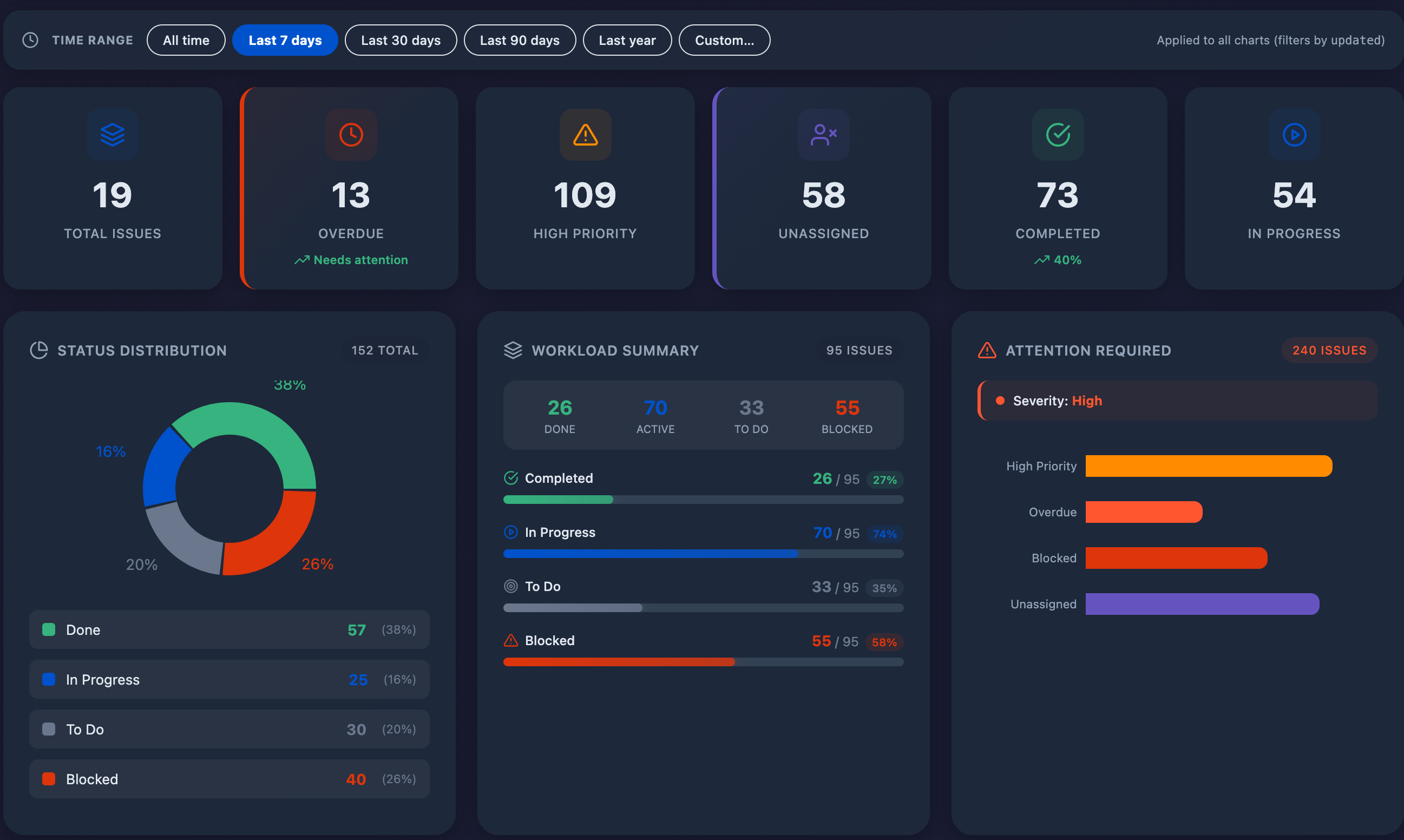Image resolution: width=1404 pixels, height=840 pixels.
Task: Click the green Done color swatch
Action: tap(49, 629)
